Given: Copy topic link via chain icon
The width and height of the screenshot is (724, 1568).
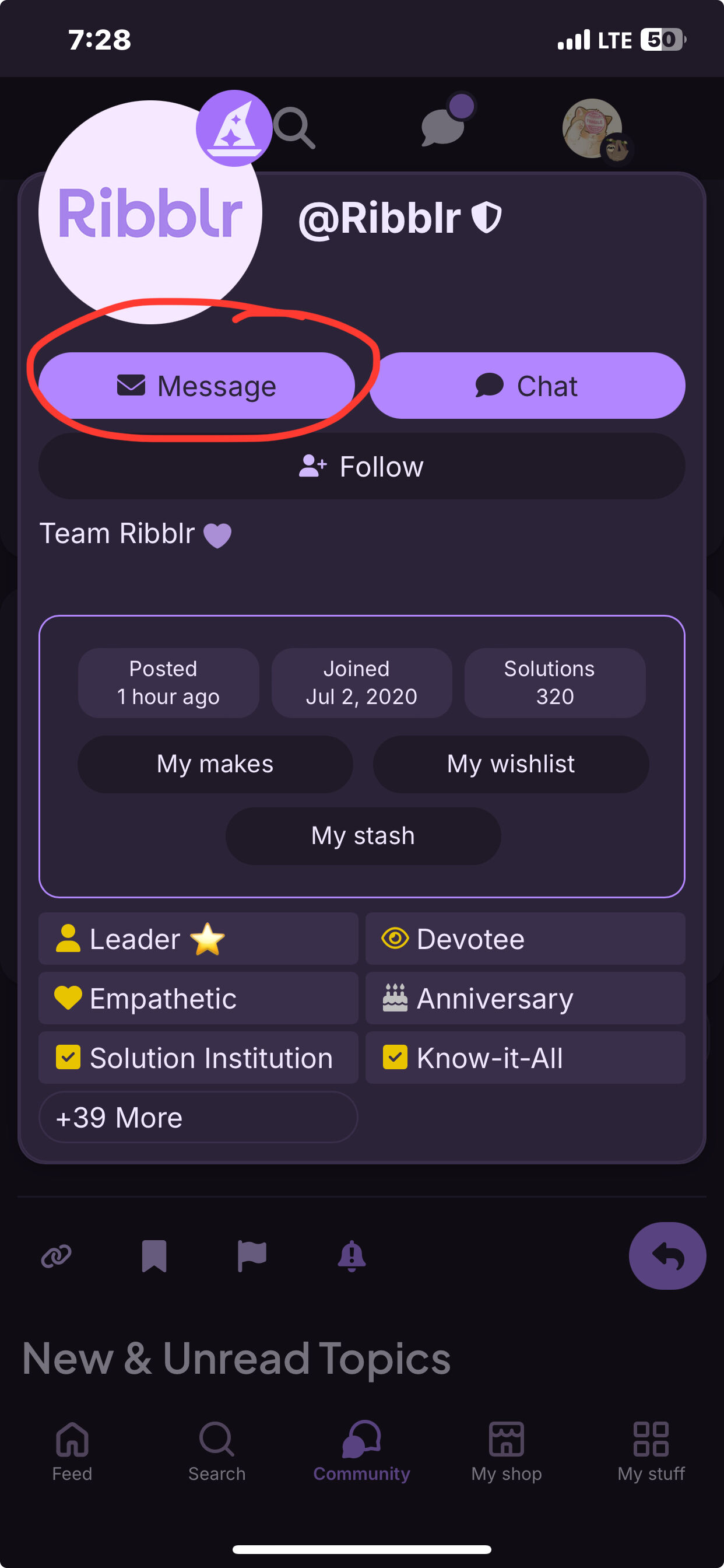Looking at the screenshot, I should (57, 1256).
